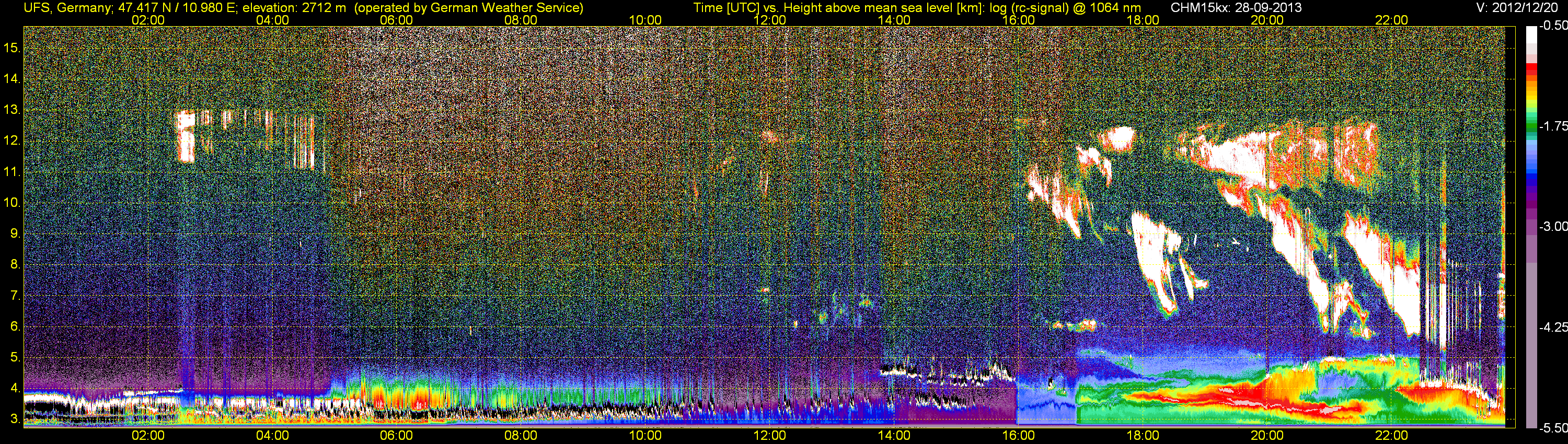Click the 13. km height axis label
The height and width of the screenshot is (444, 1568).
point(11,110)
